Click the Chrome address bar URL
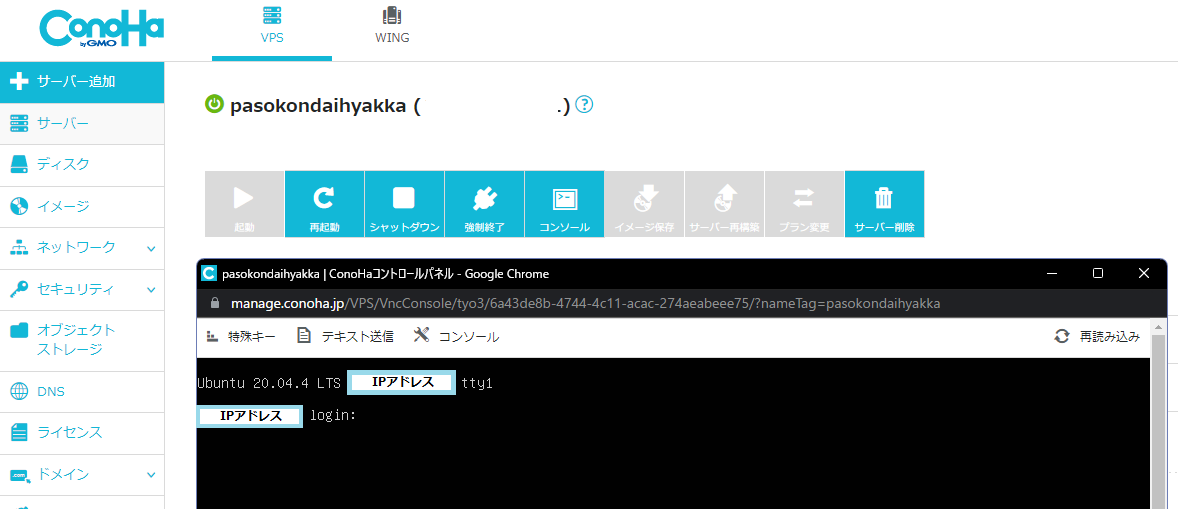Screen dimensions: 1178x509 point(585,303)
